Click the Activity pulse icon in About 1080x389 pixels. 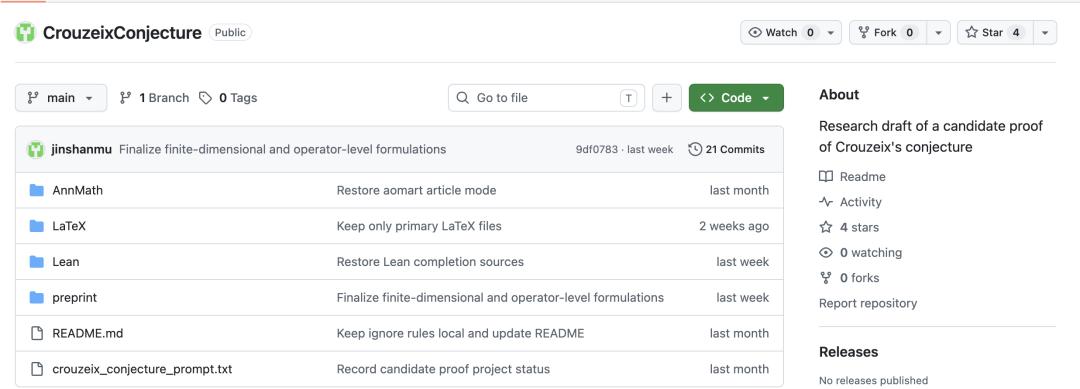point(826,202)
